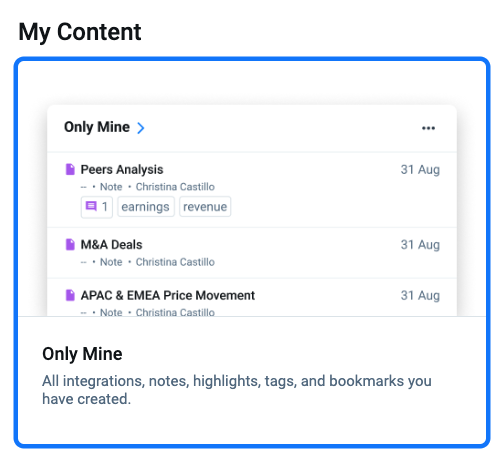
Task: Click the comment count badge showing 1
Action: coord(97,207)
